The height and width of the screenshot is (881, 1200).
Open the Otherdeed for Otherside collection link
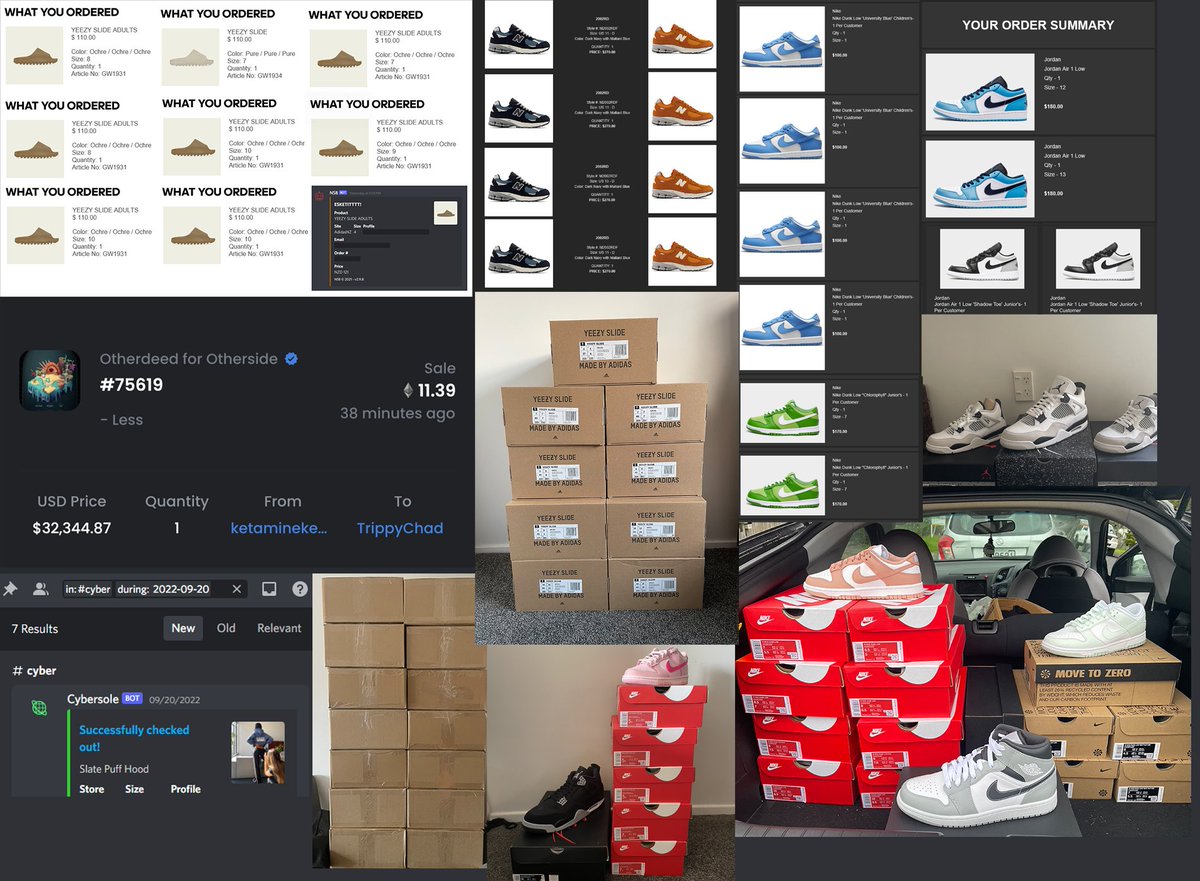[x=189, y=359]
